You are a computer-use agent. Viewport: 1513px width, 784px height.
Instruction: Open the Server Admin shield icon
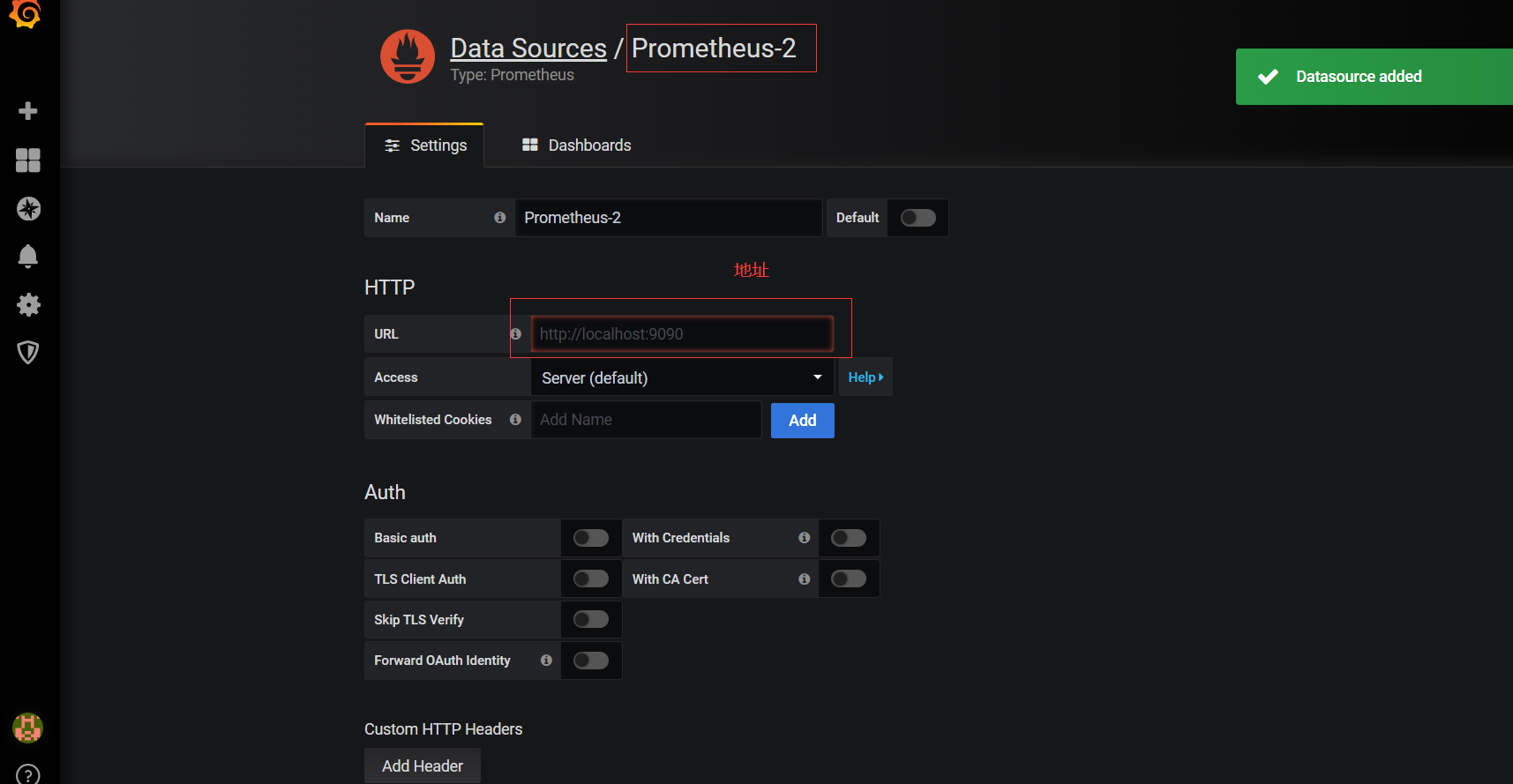point(28,353)
